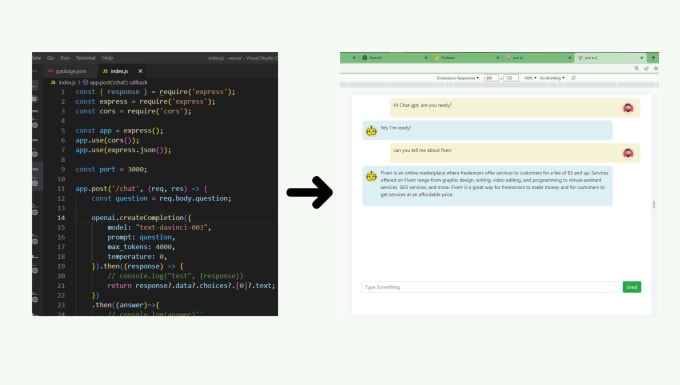This screenshot has height=385, width=680.
Task: Close the index.js editor tab
Action: tap(140, 71)
